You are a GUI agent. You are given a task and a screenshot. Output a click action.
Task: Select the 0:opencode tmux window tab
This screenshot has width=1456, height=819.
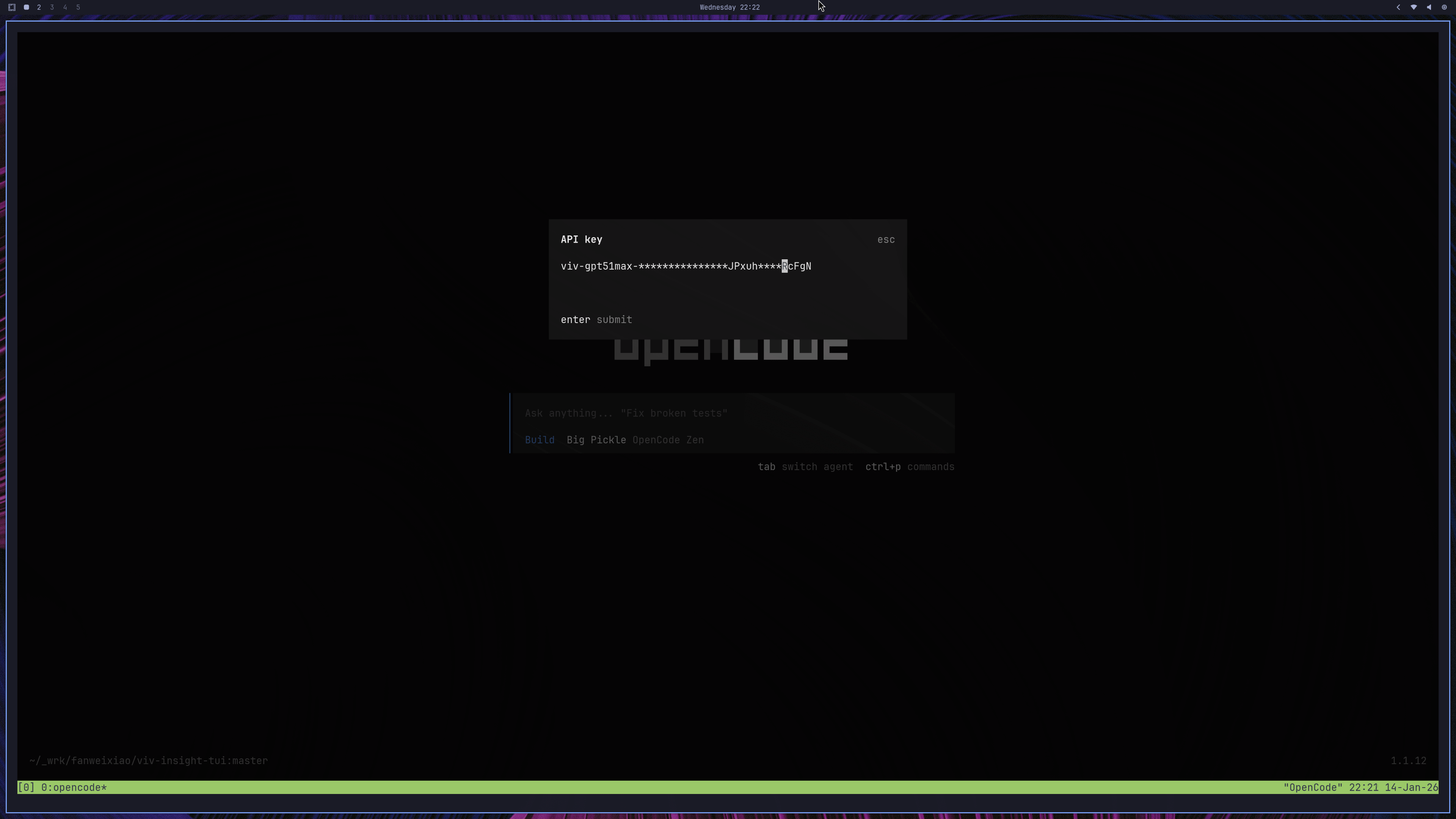tap(74, 788)
